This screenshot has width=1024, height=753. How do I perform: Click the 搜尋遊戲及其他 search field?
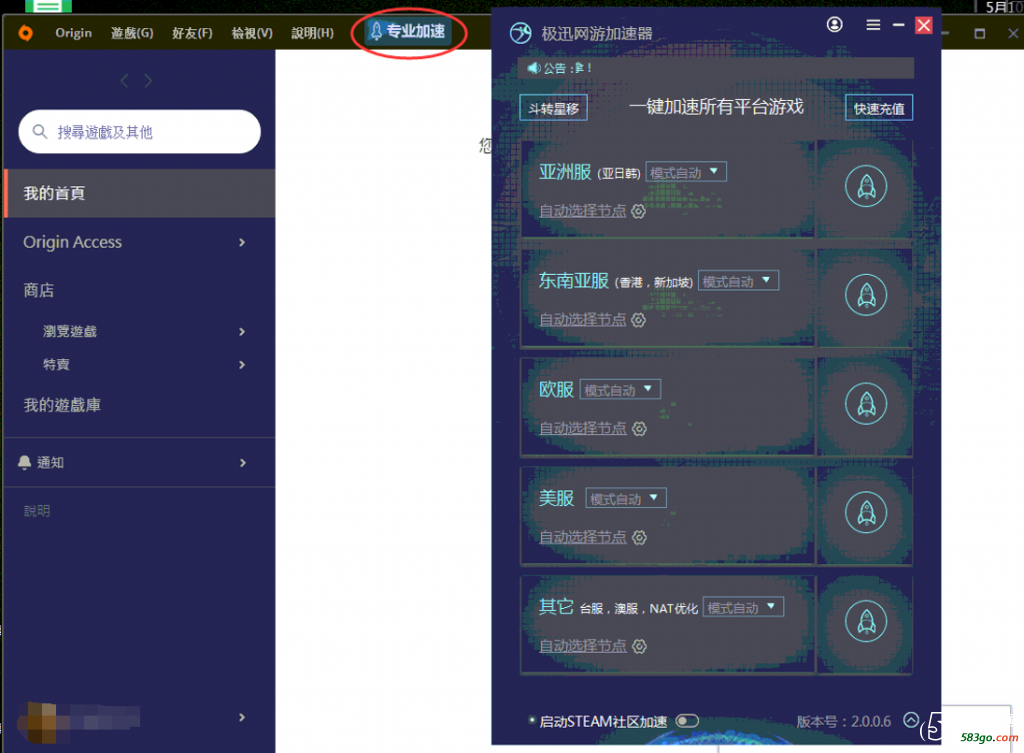point(140,132)
